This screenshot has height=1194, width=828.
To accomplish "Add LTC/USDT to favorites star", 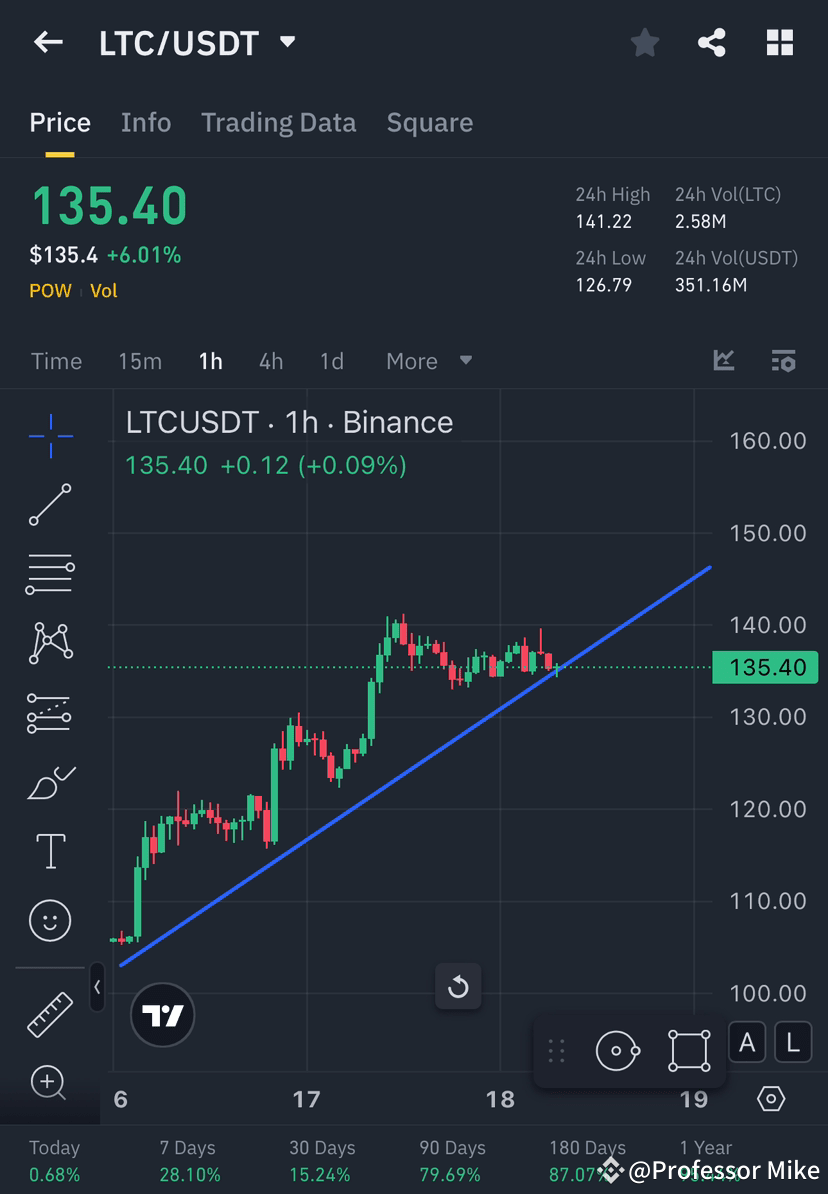I will 644,42.
